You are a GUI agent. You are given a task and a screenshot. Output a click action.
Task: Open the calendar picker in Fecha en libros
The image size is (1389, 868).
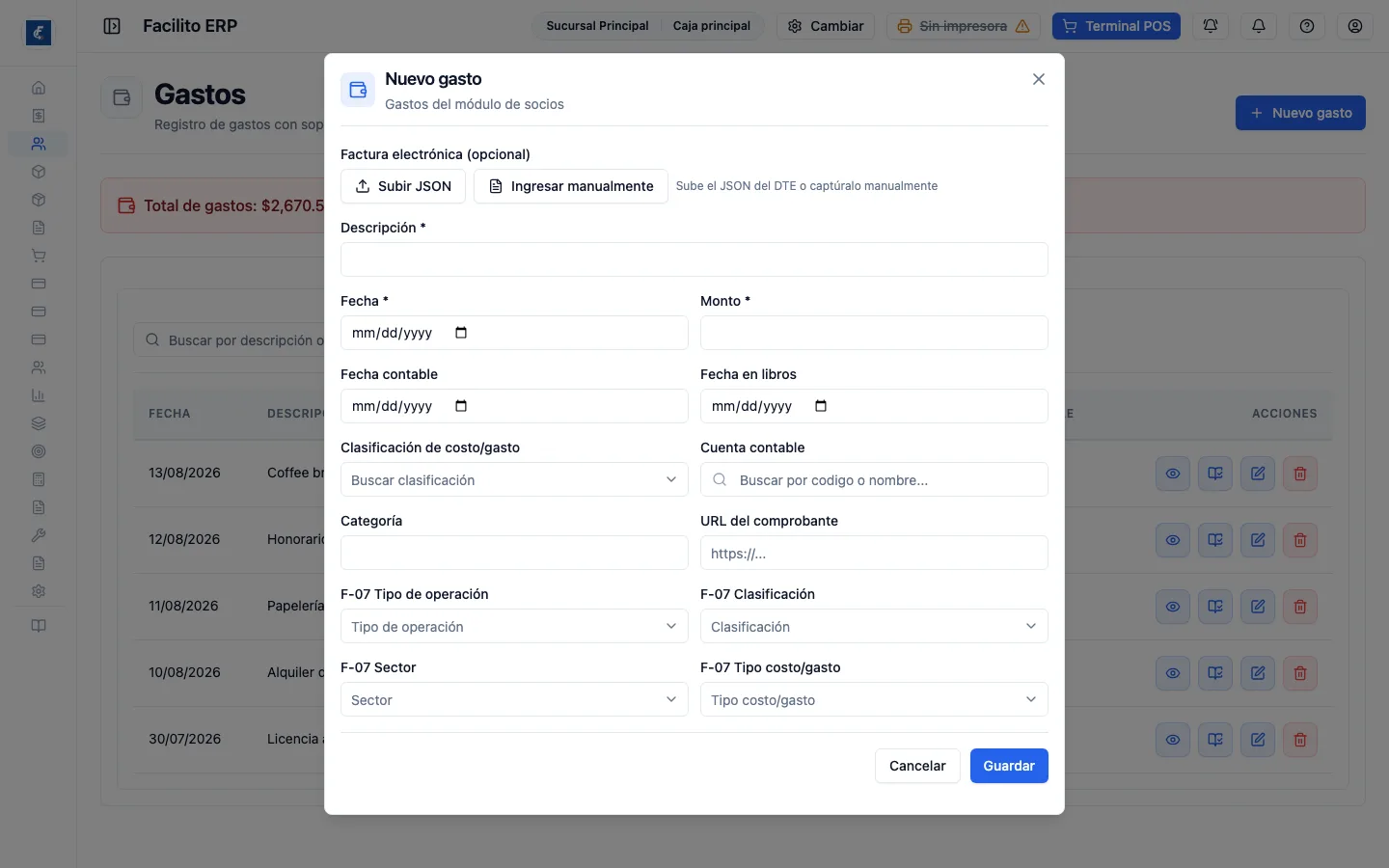coord(821,406)
